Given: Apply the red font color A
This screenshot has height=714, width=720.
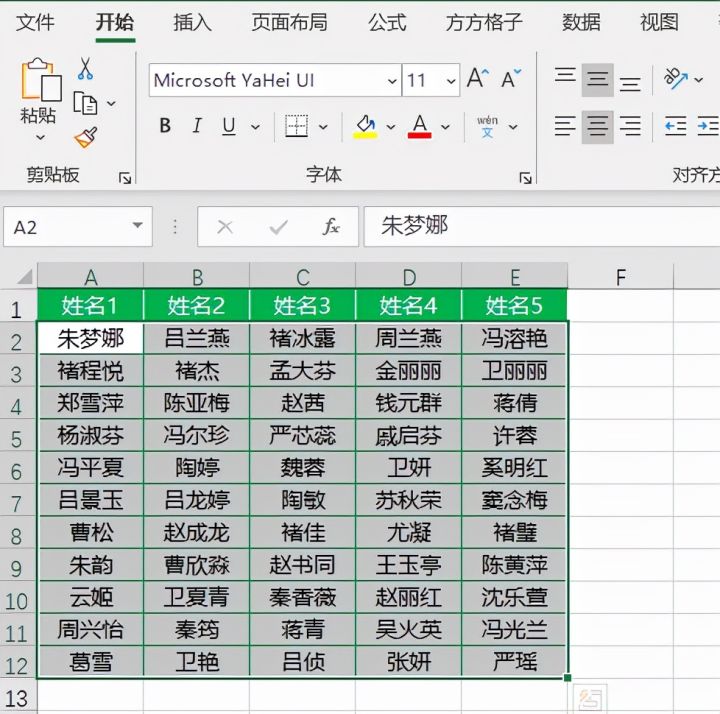Looking at the screenshot, I should (420, 126).
